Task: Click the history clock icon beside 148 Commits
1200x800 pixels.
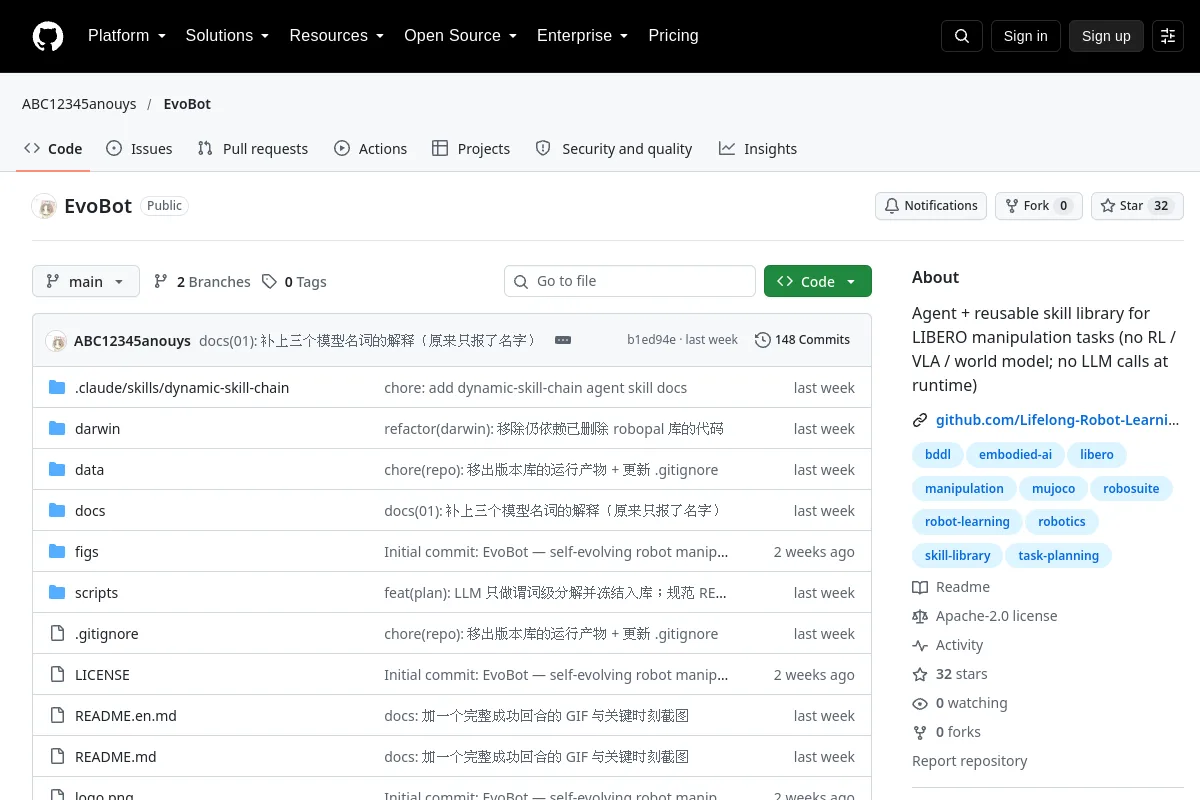Action: [763, 340]
